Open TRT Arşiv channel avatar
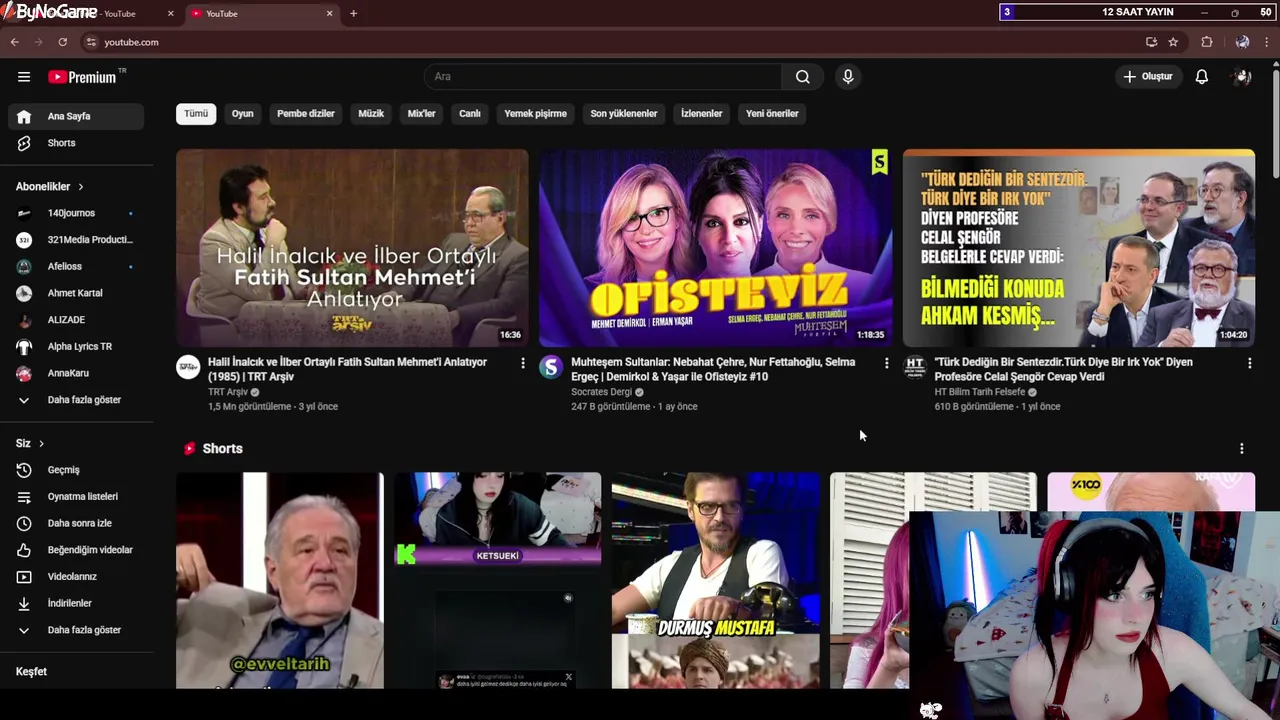1280x720 pixels. [188, 367]
